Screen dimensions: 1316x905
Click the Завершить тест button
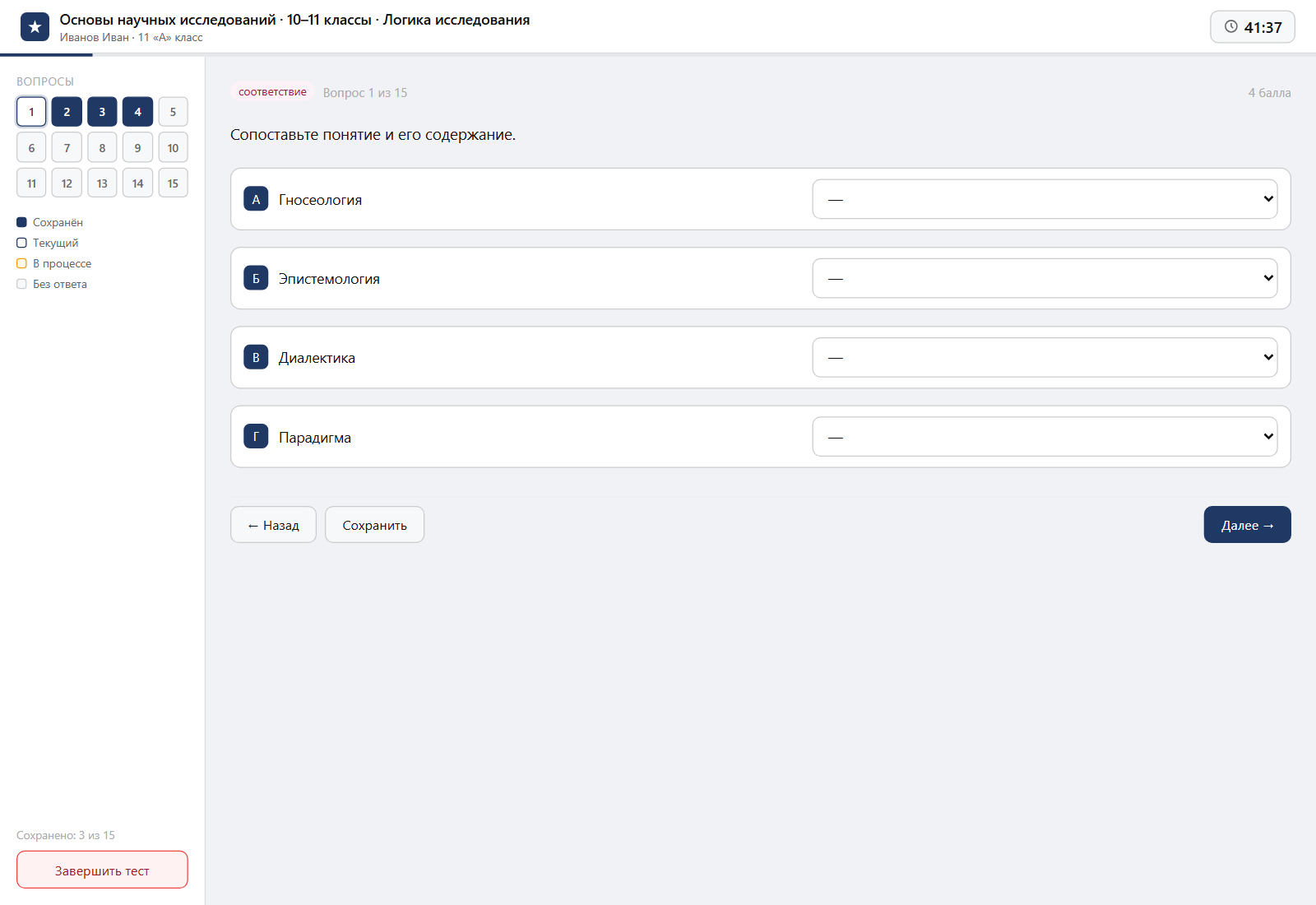[x=102, y=870]
